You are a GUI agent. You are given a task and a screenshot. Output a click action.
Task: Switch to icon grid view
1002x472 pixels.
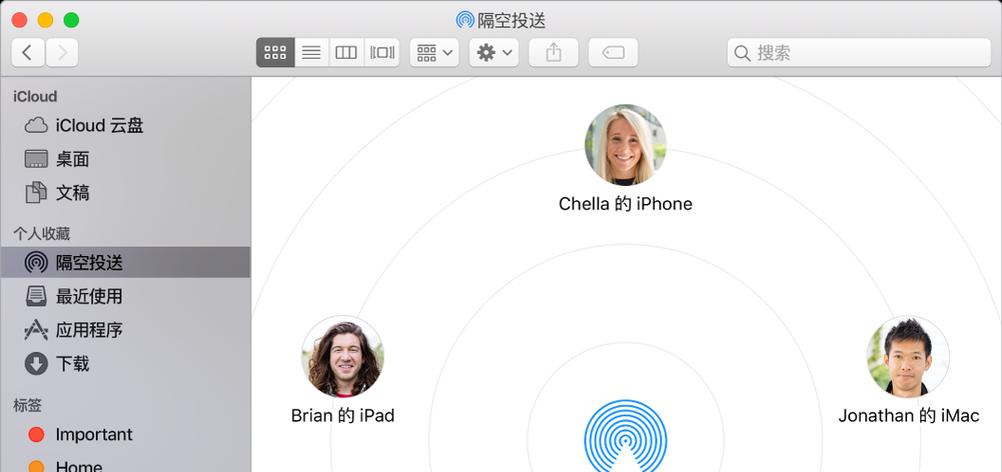coord(275,52)
